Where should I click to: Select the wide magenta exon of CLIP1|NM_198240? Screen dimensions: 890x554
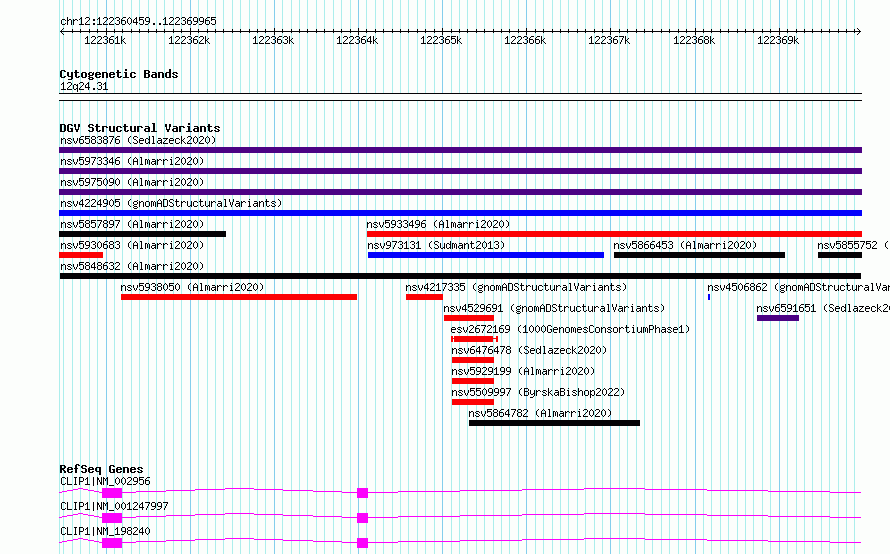(x=112, y=543)
